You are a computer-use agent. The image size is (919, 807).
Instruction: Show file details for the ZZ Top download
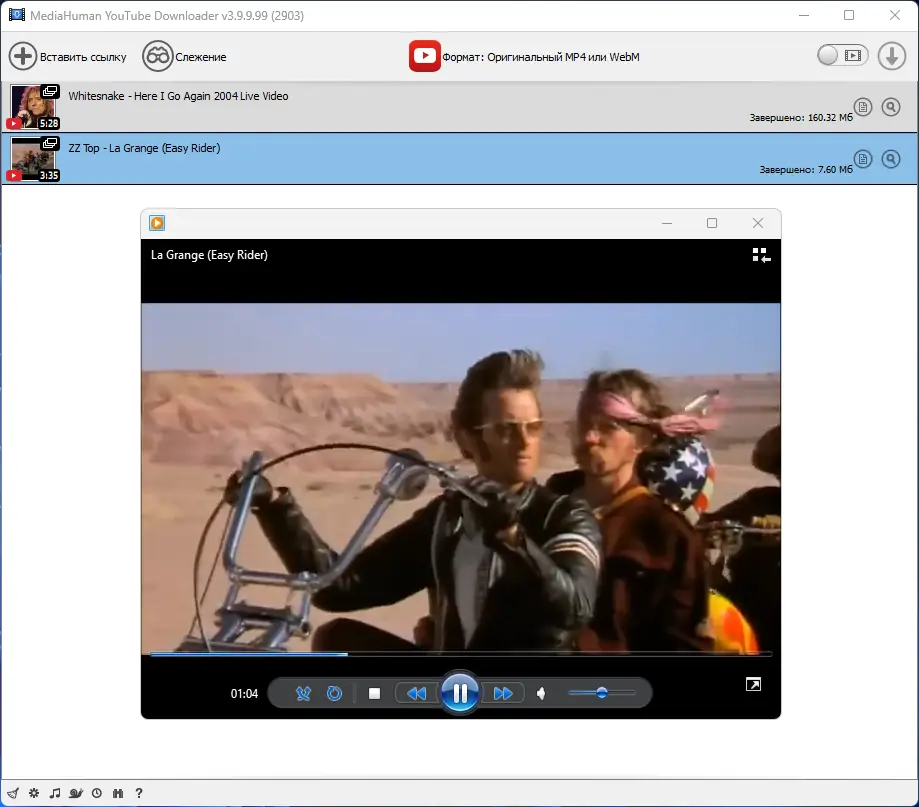click(863, 159)
